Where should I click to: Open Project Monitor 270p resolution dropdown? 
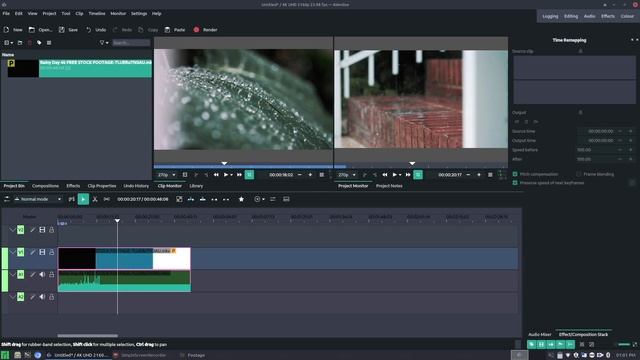[347, 175]
